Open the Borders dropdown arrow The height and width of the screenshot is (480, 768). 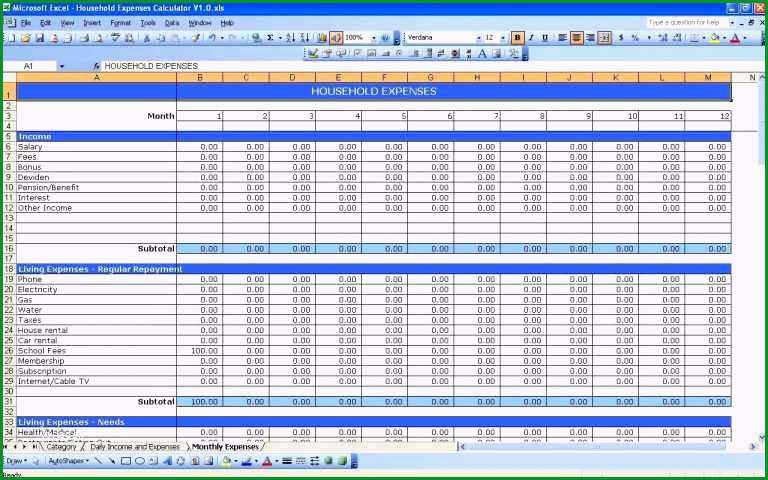click(704, 38)
